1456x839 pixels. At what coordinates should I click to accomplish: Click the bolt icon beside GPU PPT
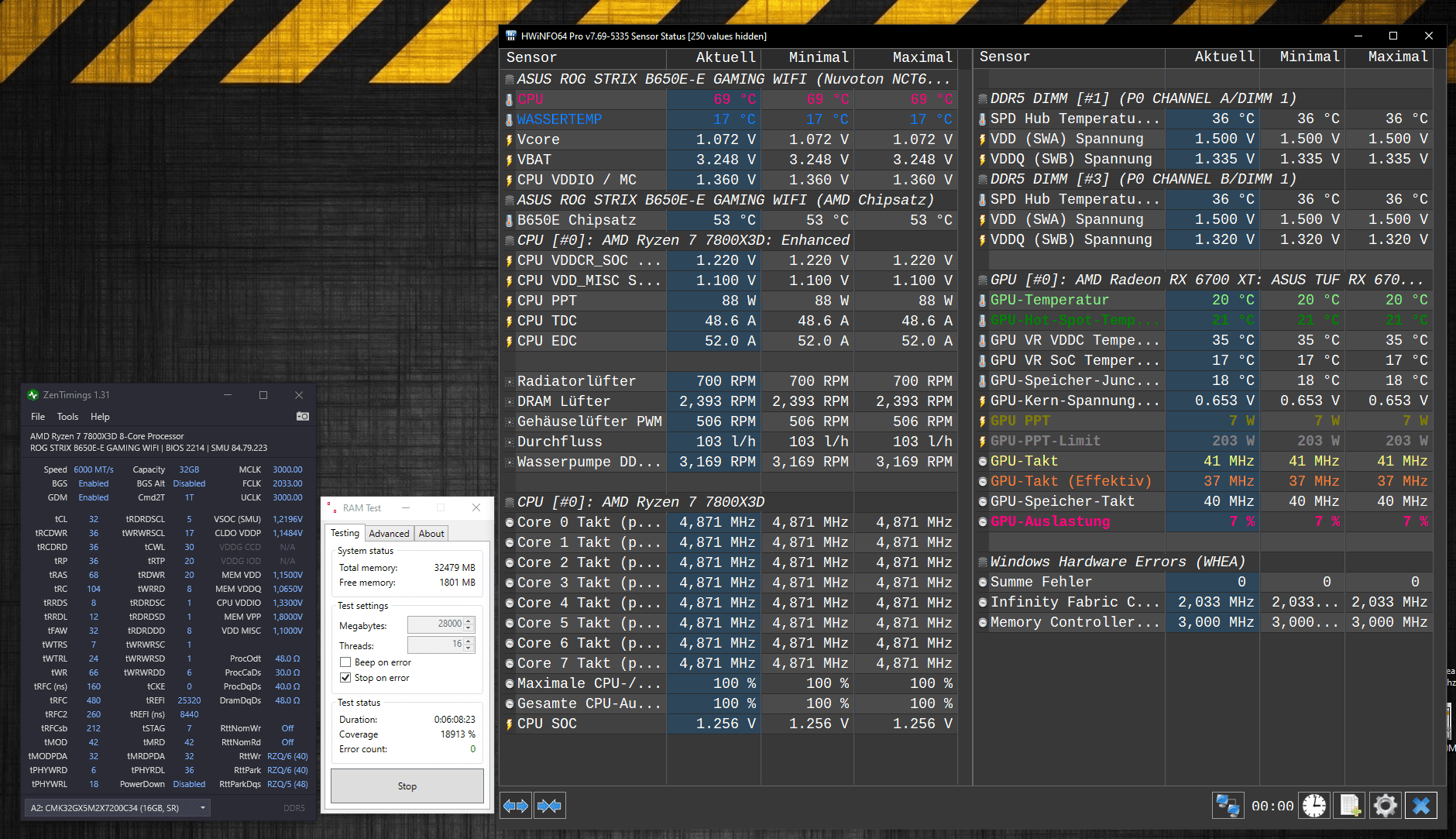click(982, 421)
